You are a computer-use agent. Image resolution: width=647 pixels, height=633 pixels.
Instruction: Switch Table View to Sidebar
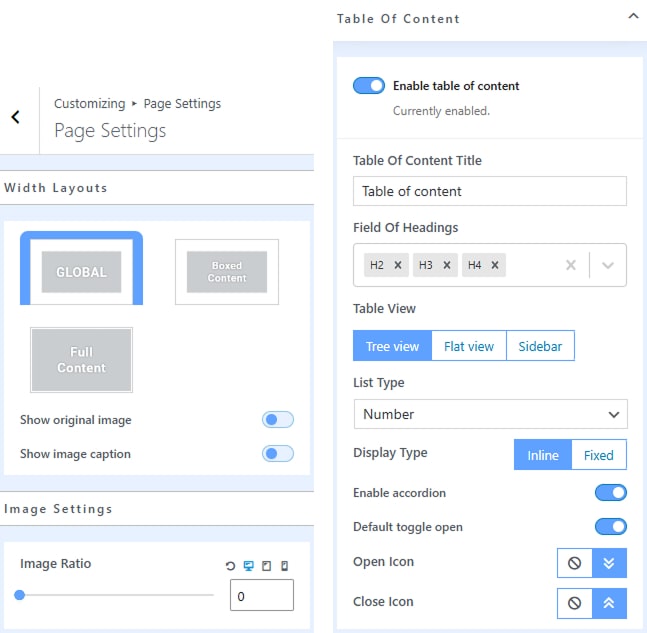pyautogui.click(x=540, y=346)
